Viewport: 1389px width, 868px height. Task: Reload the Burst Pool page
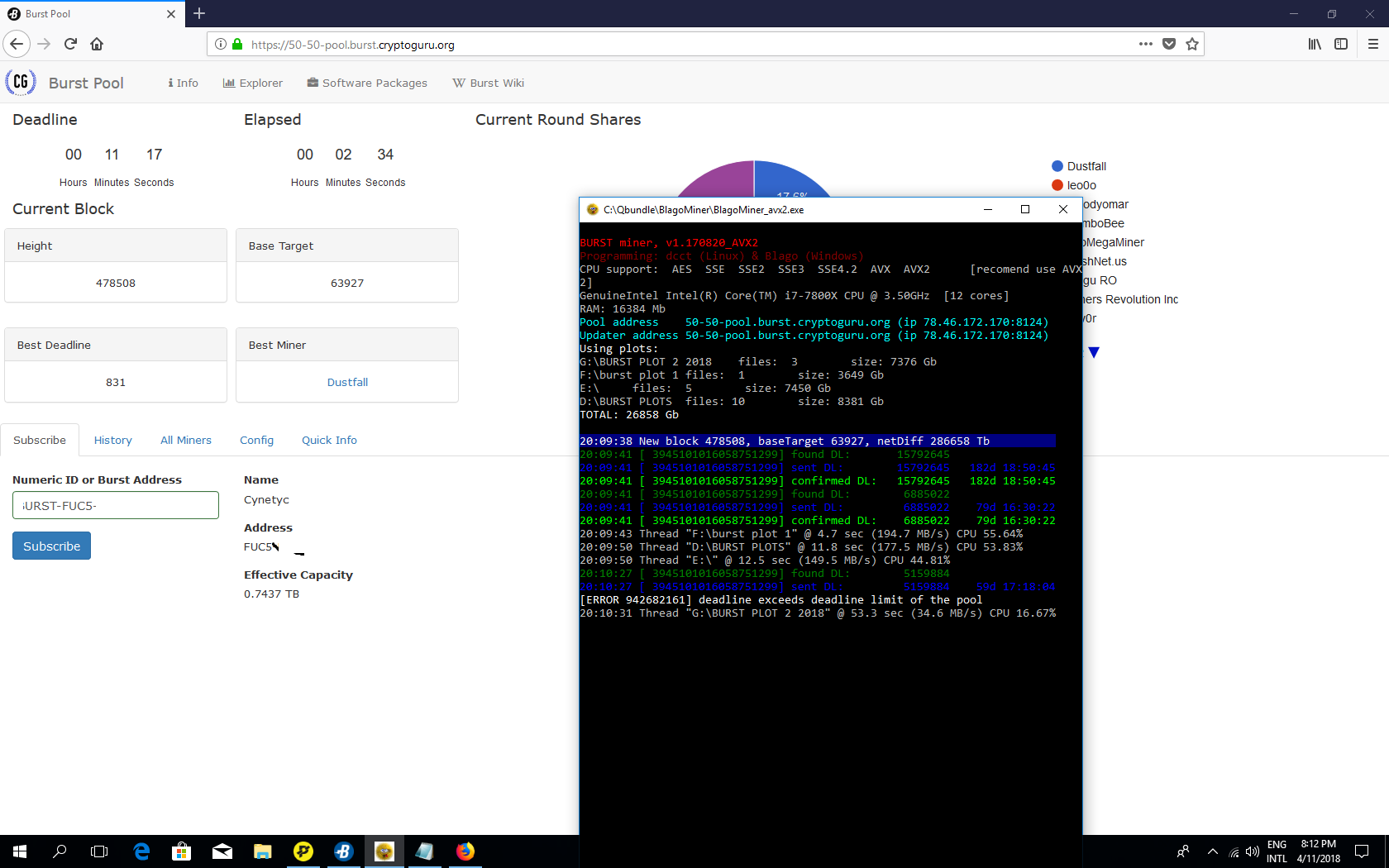(x=70, y=44)
